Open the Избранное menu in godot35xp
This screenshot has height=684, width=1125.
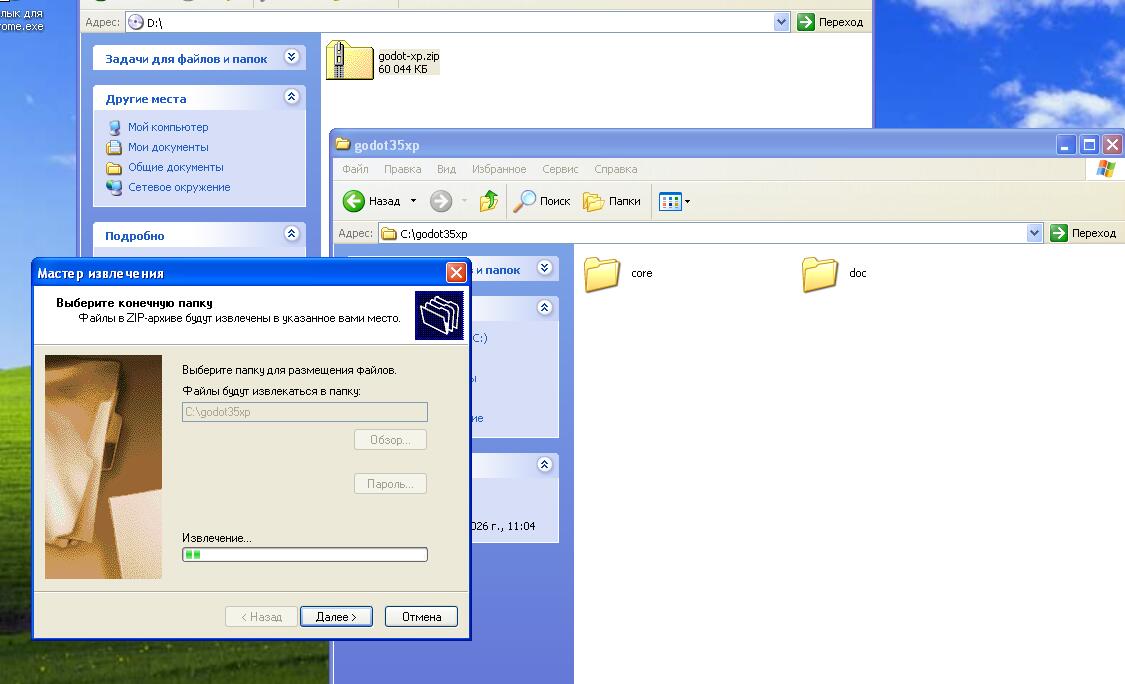499,169
